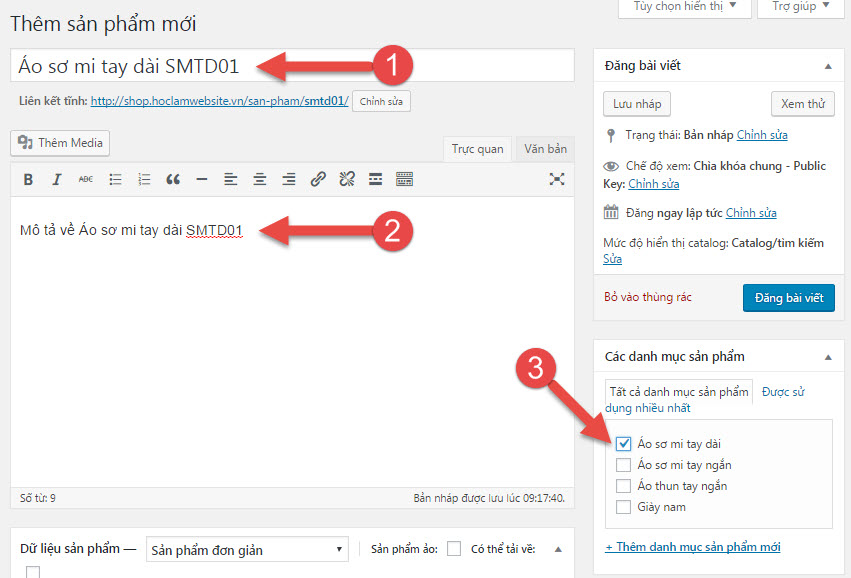Collapse the Các danh mục sản phẩm panel

(828, 357)
